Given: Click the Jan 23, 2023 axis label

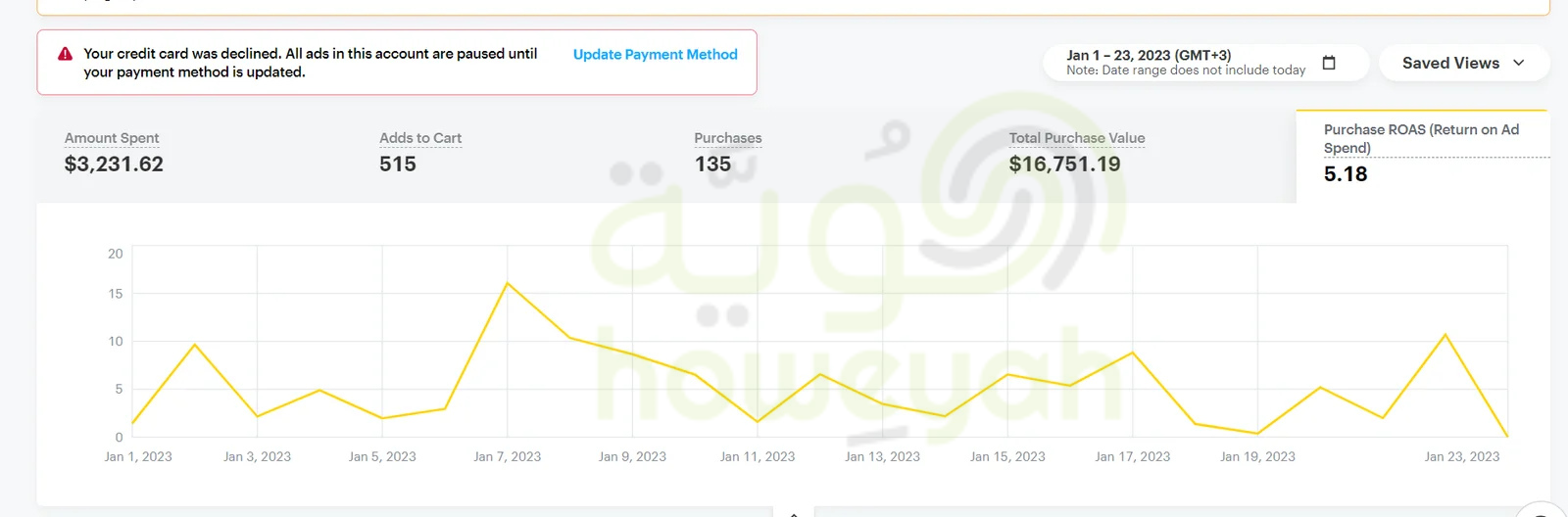Looking at the screenshot, I should 1461,456.
